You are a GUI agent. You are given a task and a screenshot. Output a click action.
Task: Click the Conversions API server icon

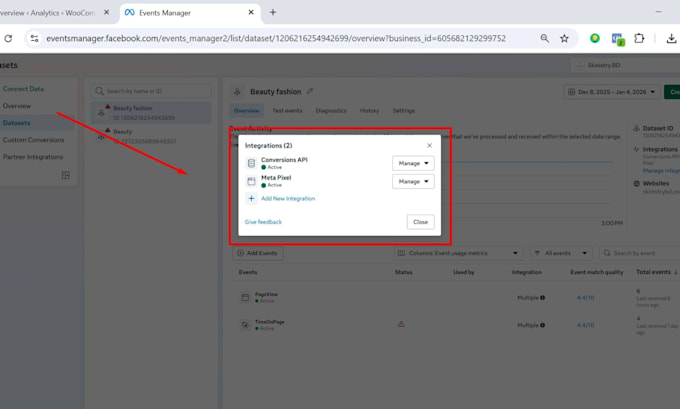click(251, 163)
